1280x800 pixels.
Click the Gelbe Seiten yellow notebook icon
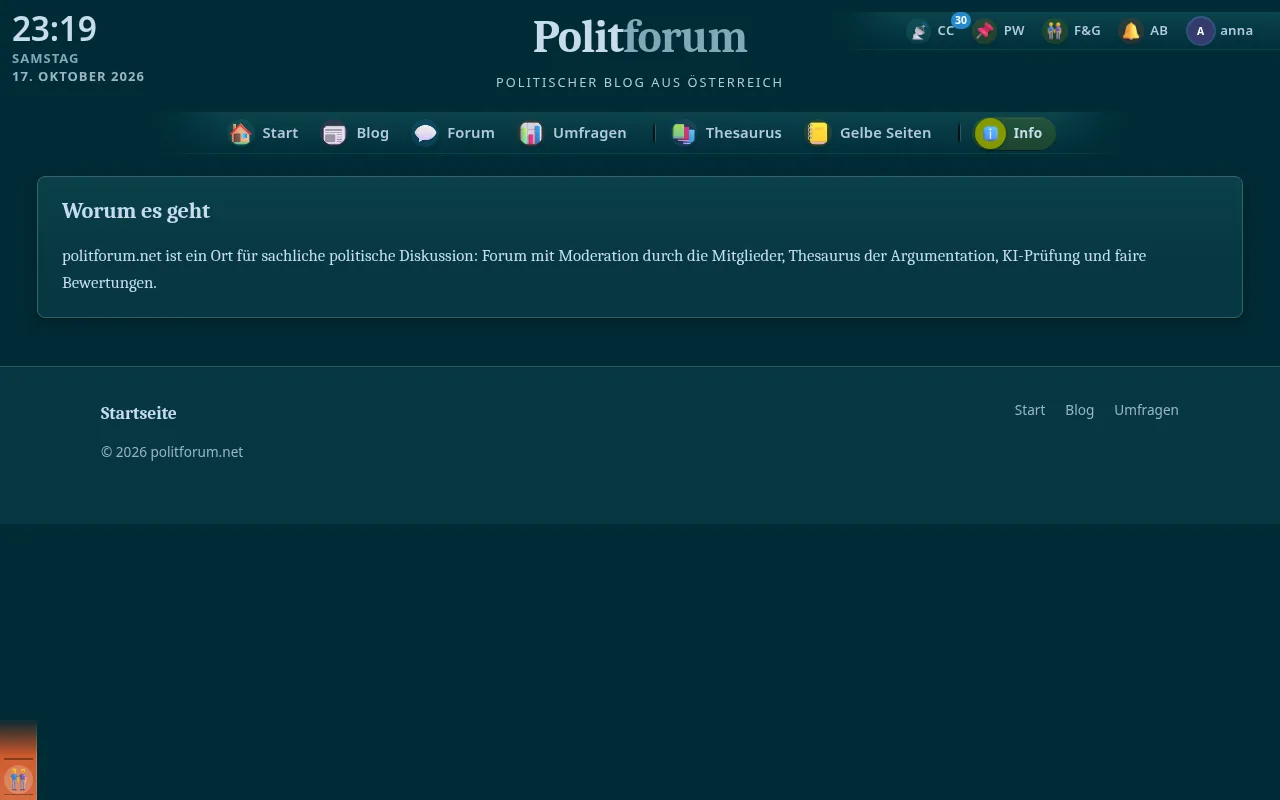pos(818,133)
